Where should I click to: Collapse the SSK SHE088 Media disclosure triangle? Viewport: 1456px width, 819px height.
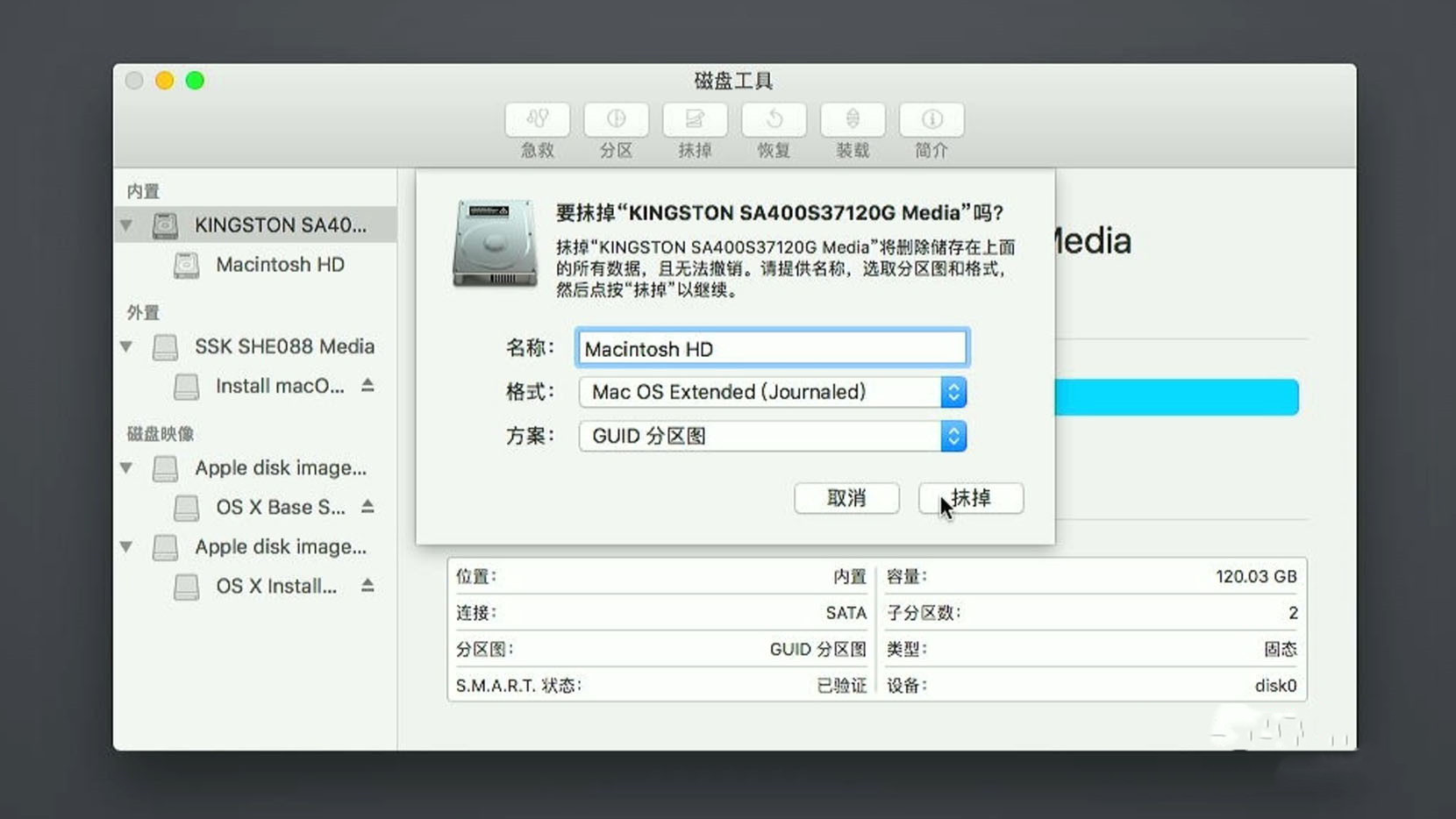(127, 346)
